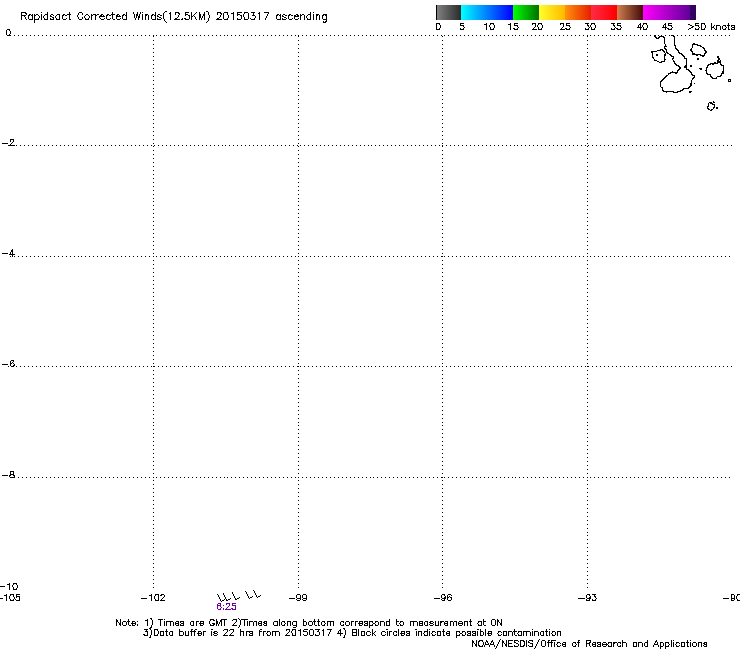Select the '-4' latitude axis label
This screenshot has width=740, height=650.
tap(8, 253)
